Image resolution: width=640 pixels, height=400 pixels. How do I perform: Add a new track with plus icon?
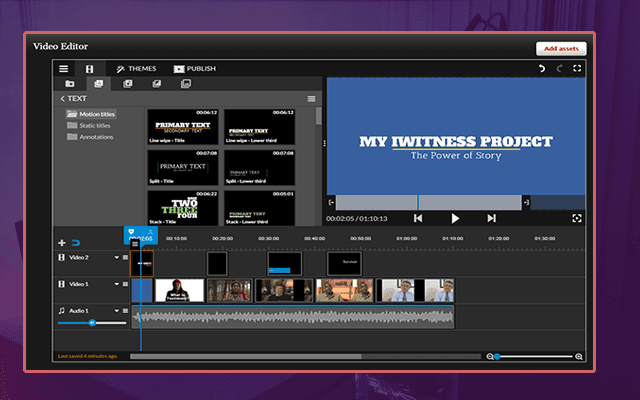click(x=62, y=243)
